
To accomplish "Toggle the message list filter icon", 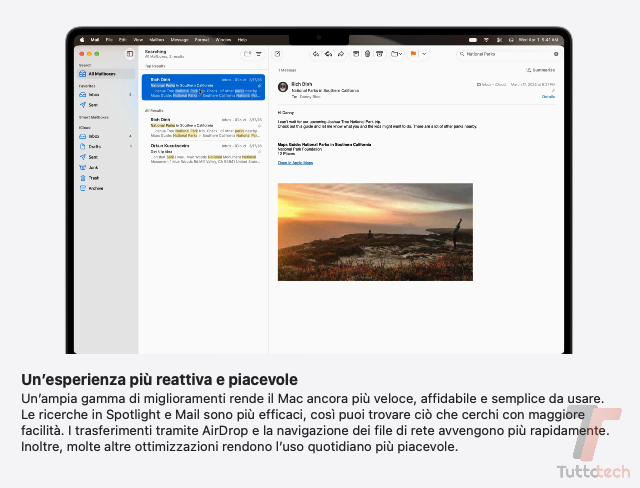I will pyautogui.click(x=259, y=54).
